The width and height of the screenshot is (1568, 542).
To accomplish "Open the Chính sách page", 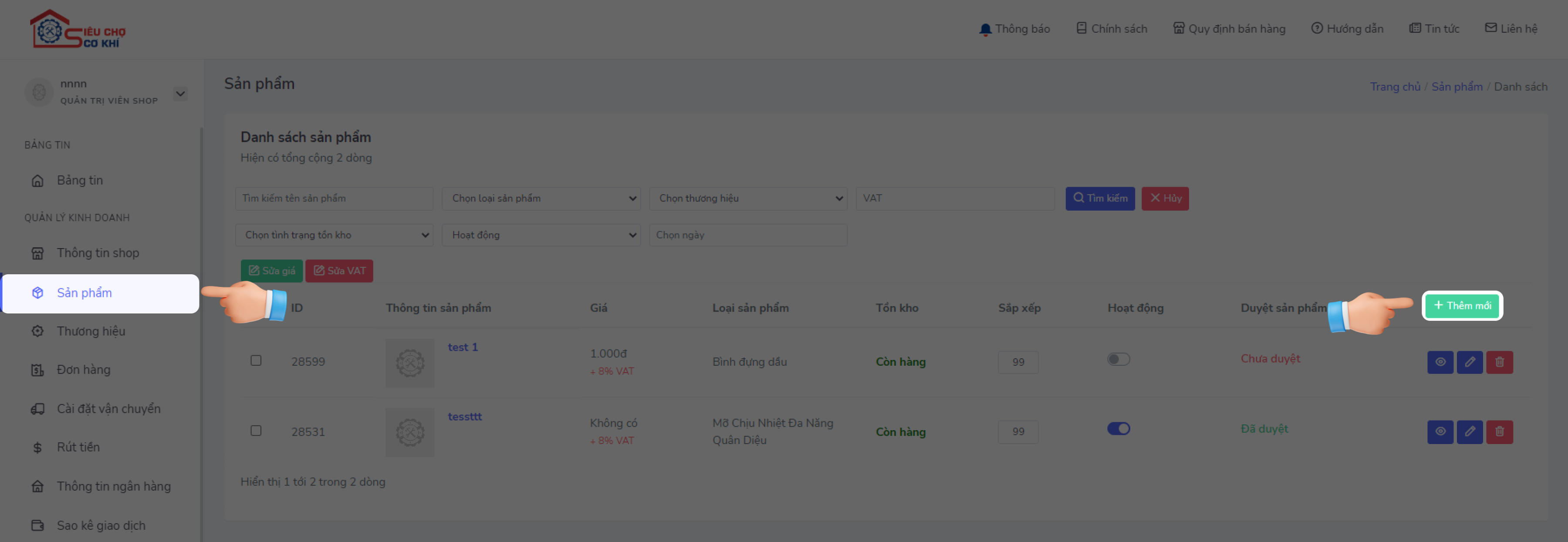I will click(1112, 29).
